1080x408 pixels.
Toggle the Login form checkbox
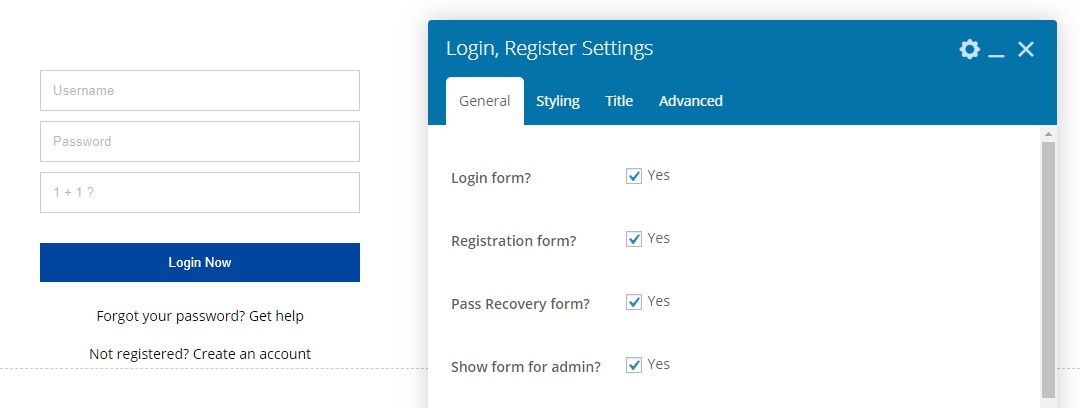(x=633, y=176)
